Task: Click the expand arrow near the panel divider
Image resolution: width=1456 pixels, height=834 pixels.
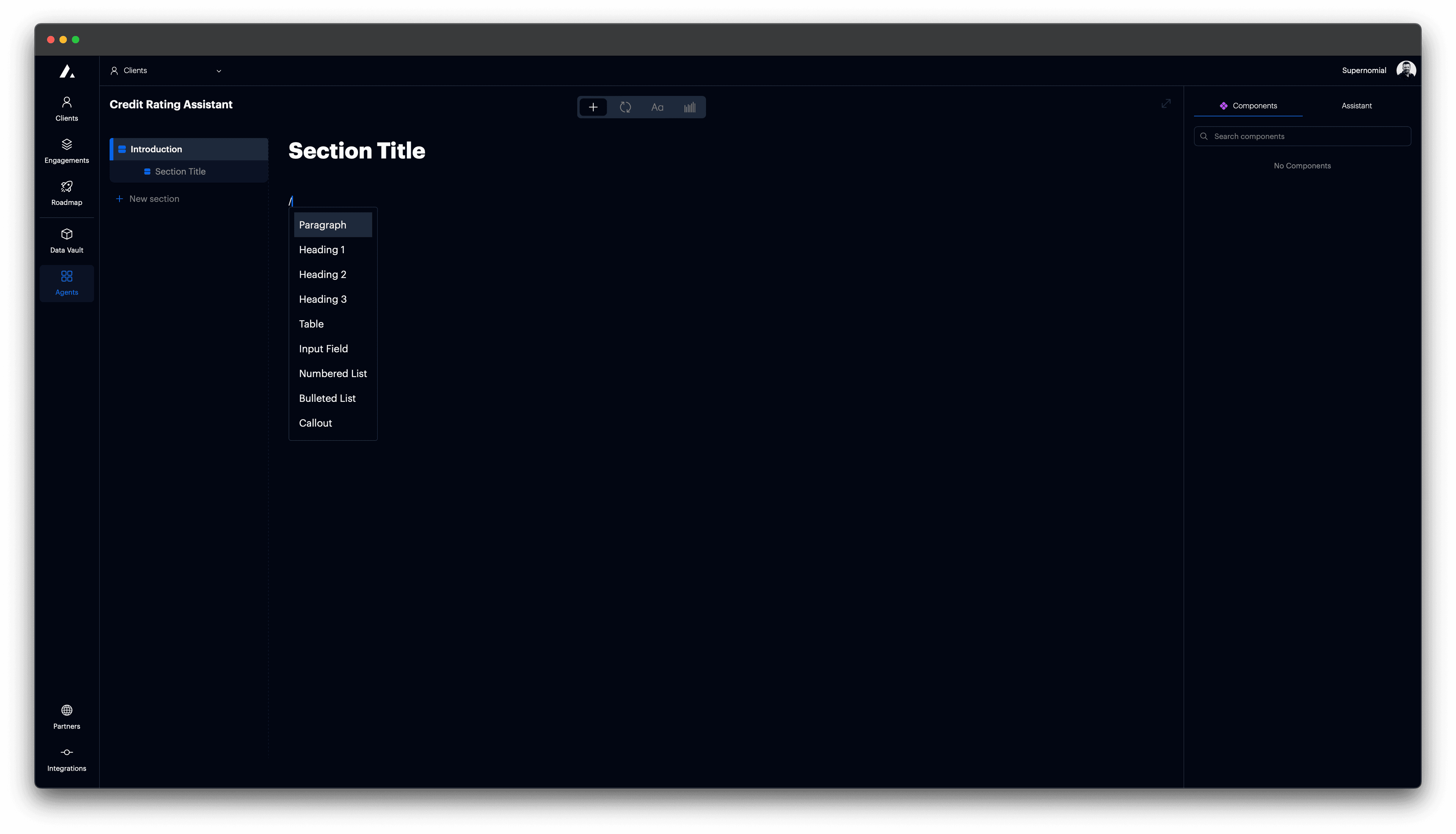Action: (x=1166, y=103)
